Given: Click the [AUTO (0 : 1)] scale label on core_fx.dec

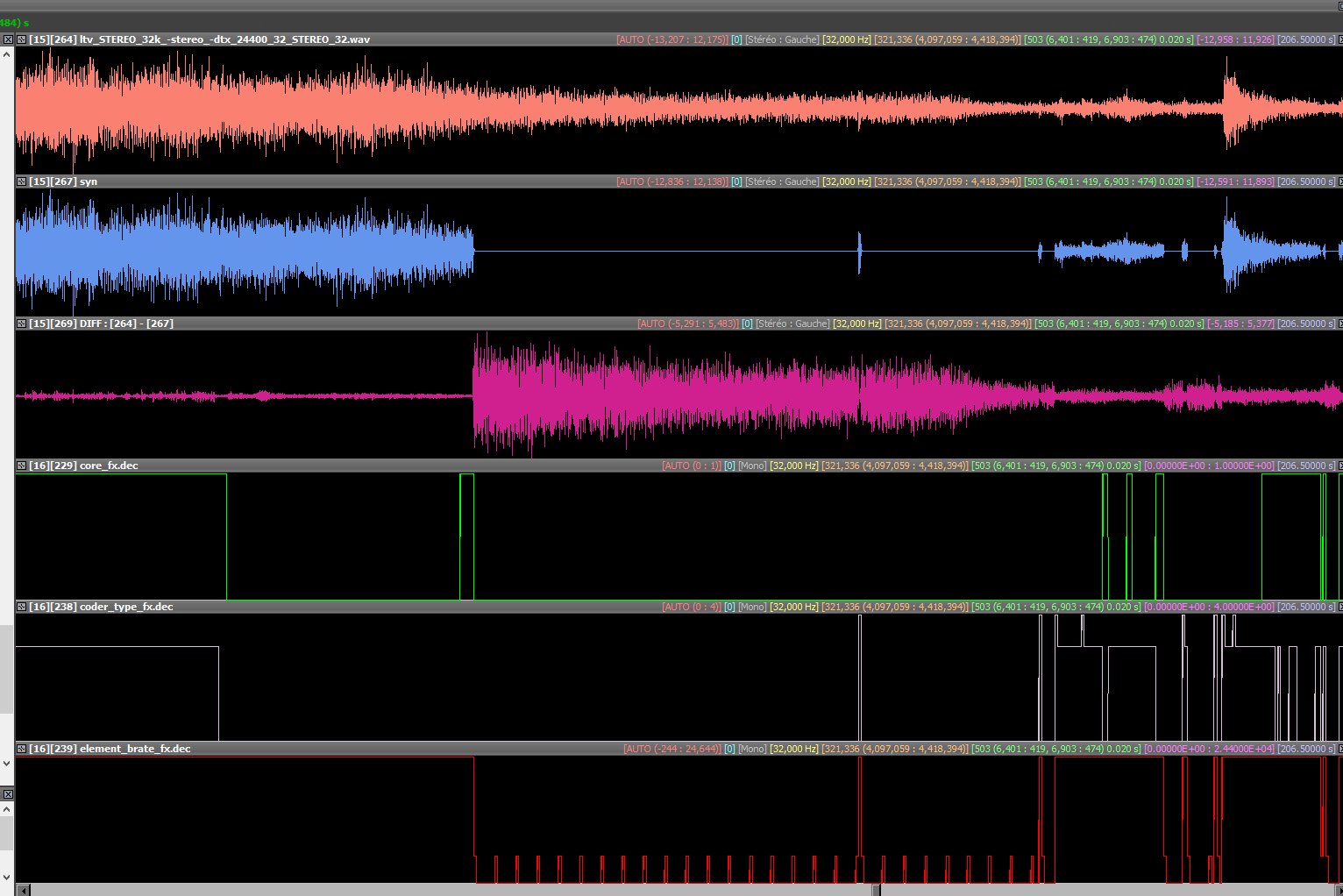Looking at the screenshot, I should [x=691, y=466].
